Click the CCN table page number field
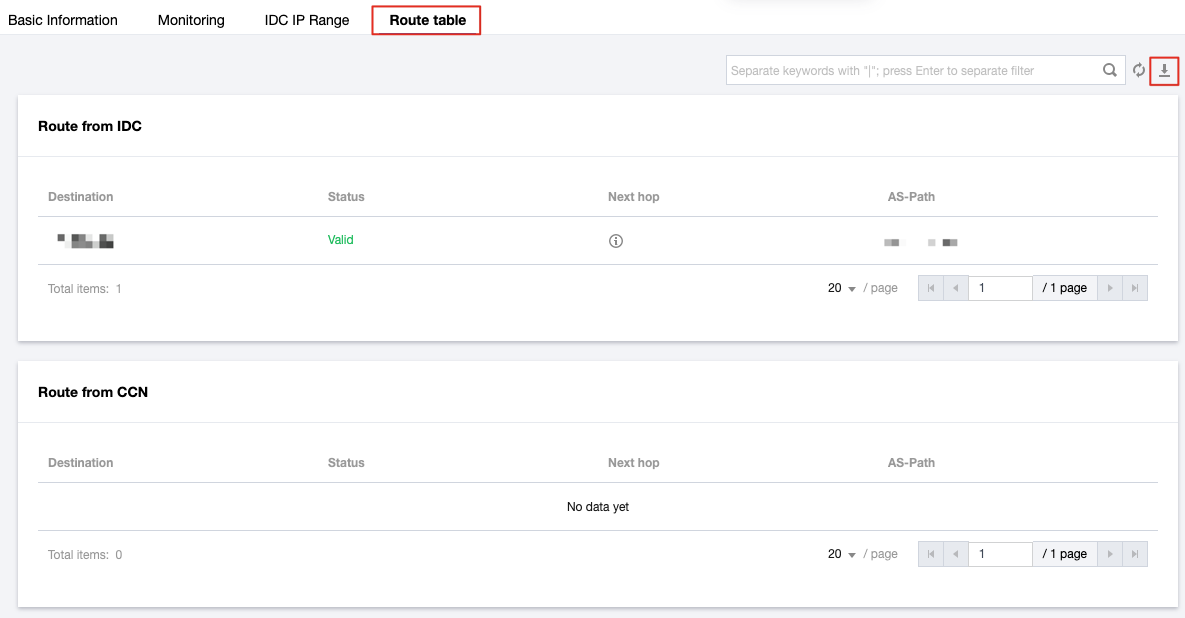 point(1000,554)
